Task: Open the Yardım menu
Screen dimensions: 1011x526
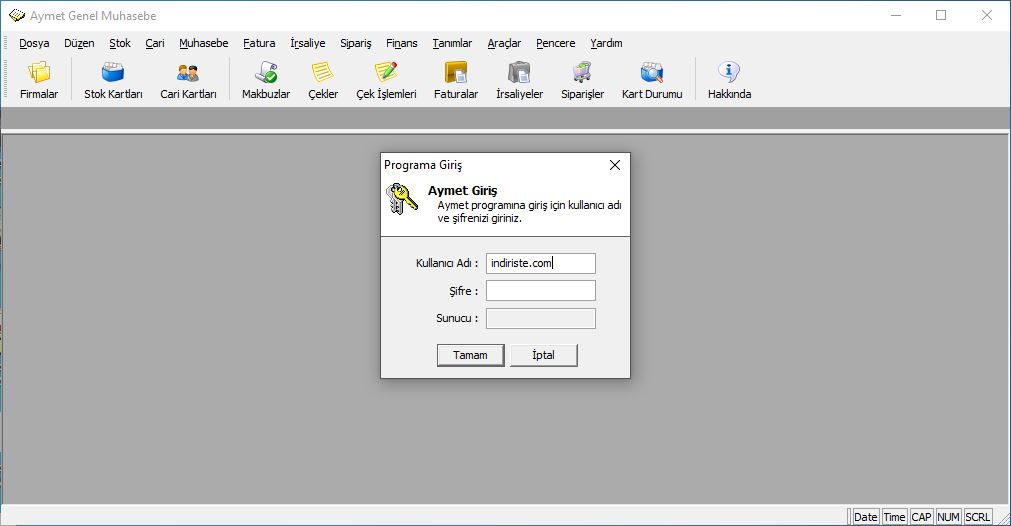Action: click(606, 43)
